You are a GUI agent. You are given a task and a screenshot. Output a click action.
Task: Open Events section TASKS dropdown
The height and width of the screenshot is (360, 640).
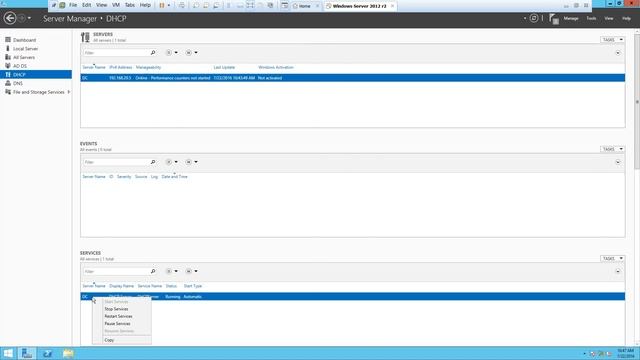[612, 149]
